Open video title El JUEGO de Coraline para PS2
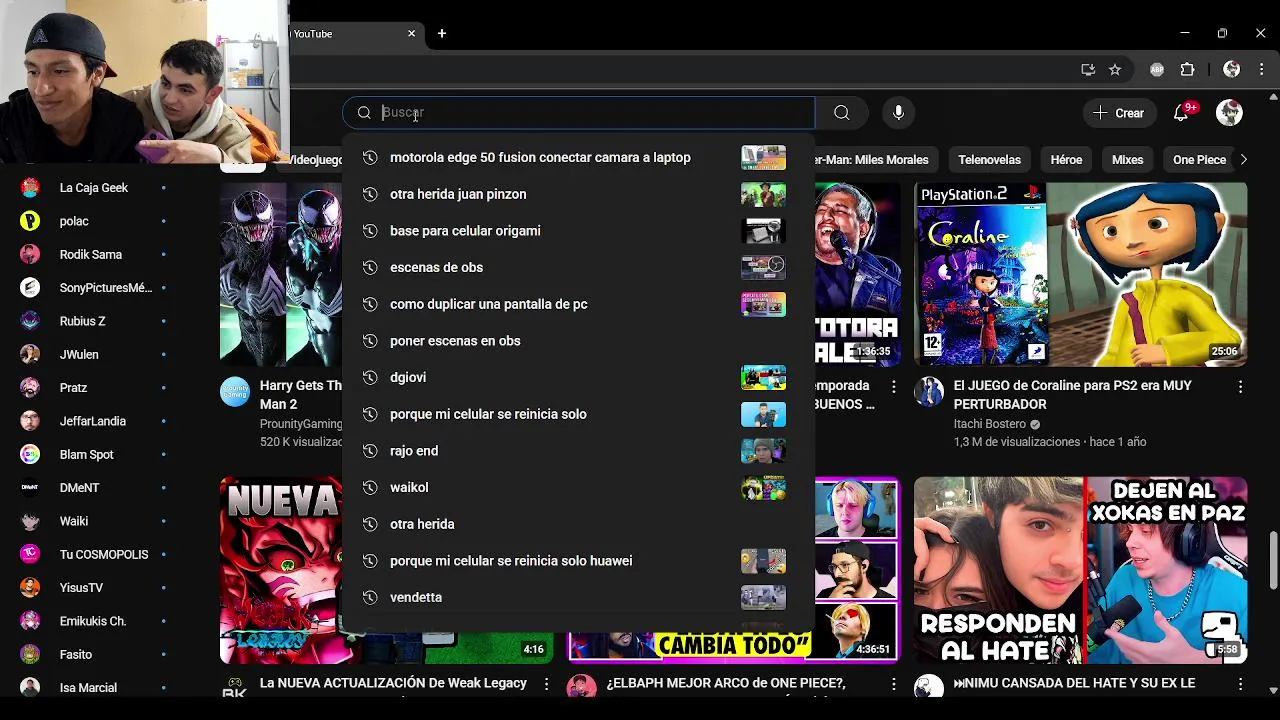The height and width of the screenshot is (720, 1280). click(x=1073, y=395)
